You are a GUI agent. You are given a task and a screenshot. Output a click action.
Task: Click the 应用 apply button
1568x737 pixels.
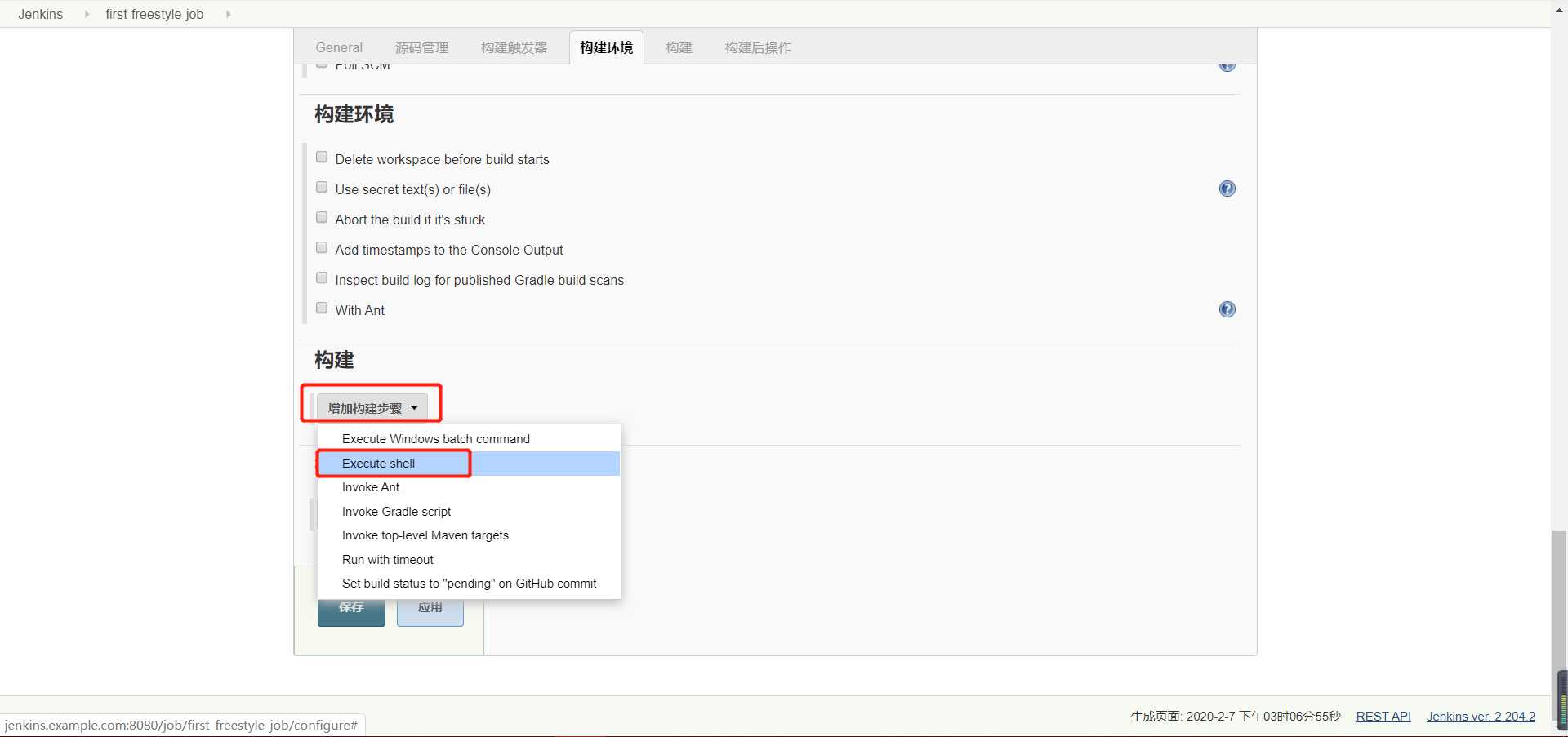click(430, 613)
